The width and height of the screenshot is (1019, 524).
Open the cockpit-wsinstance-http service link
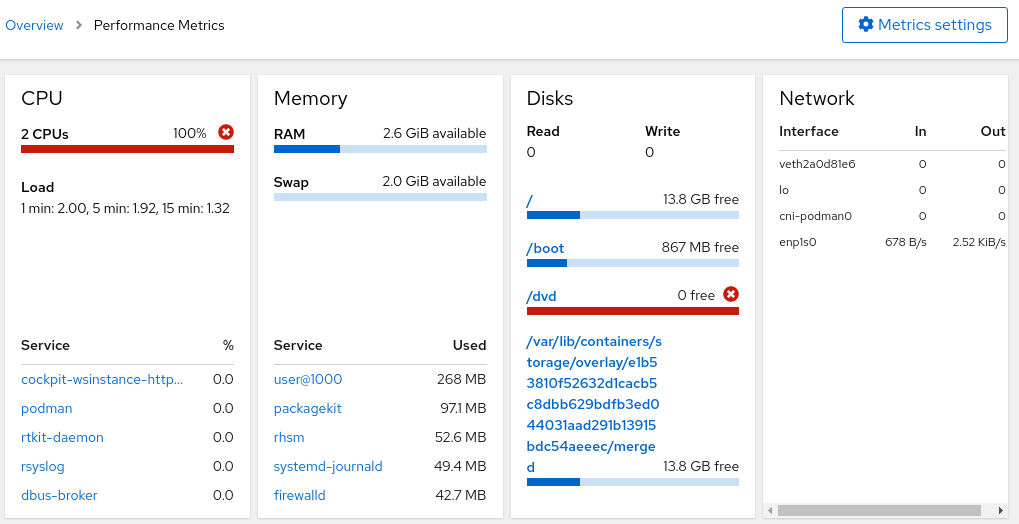point(102,379)
